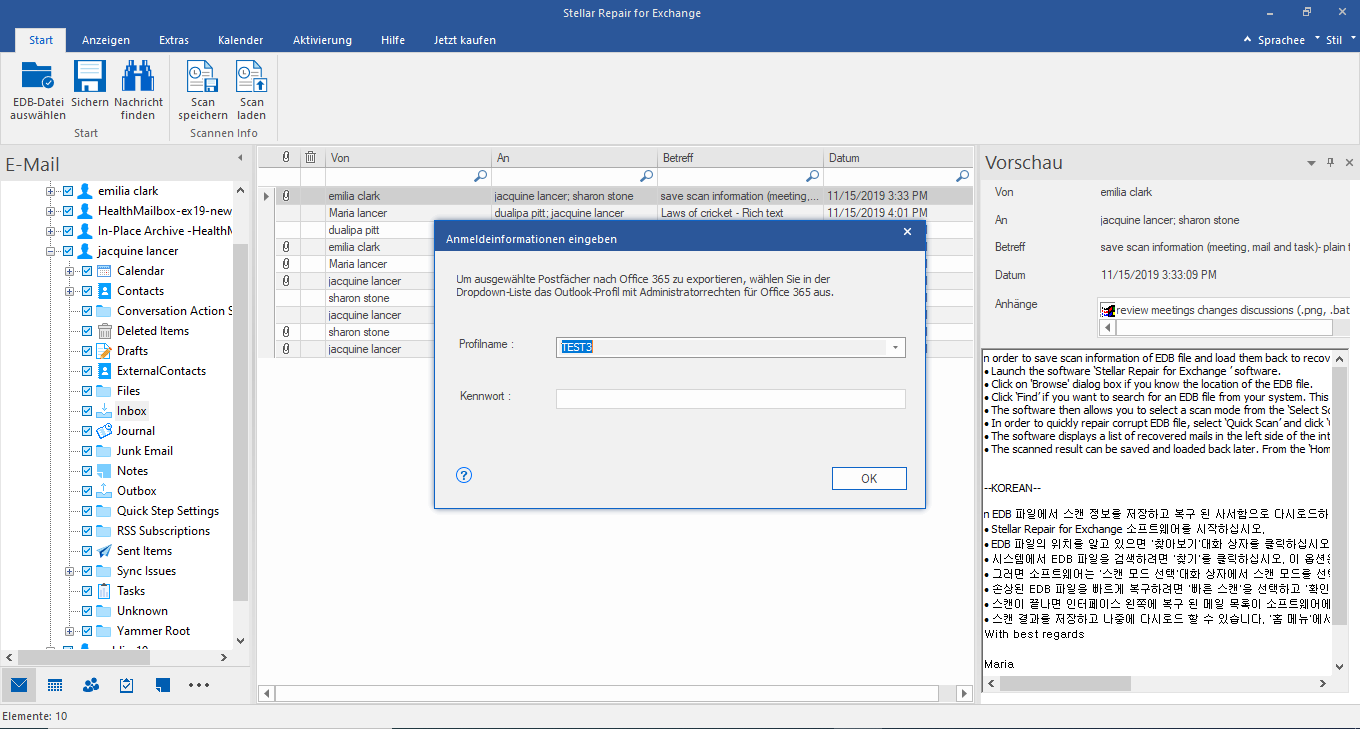1360x729 pixels.
Task: Uncheck the Sent Items checkbox
Action: 87,551
